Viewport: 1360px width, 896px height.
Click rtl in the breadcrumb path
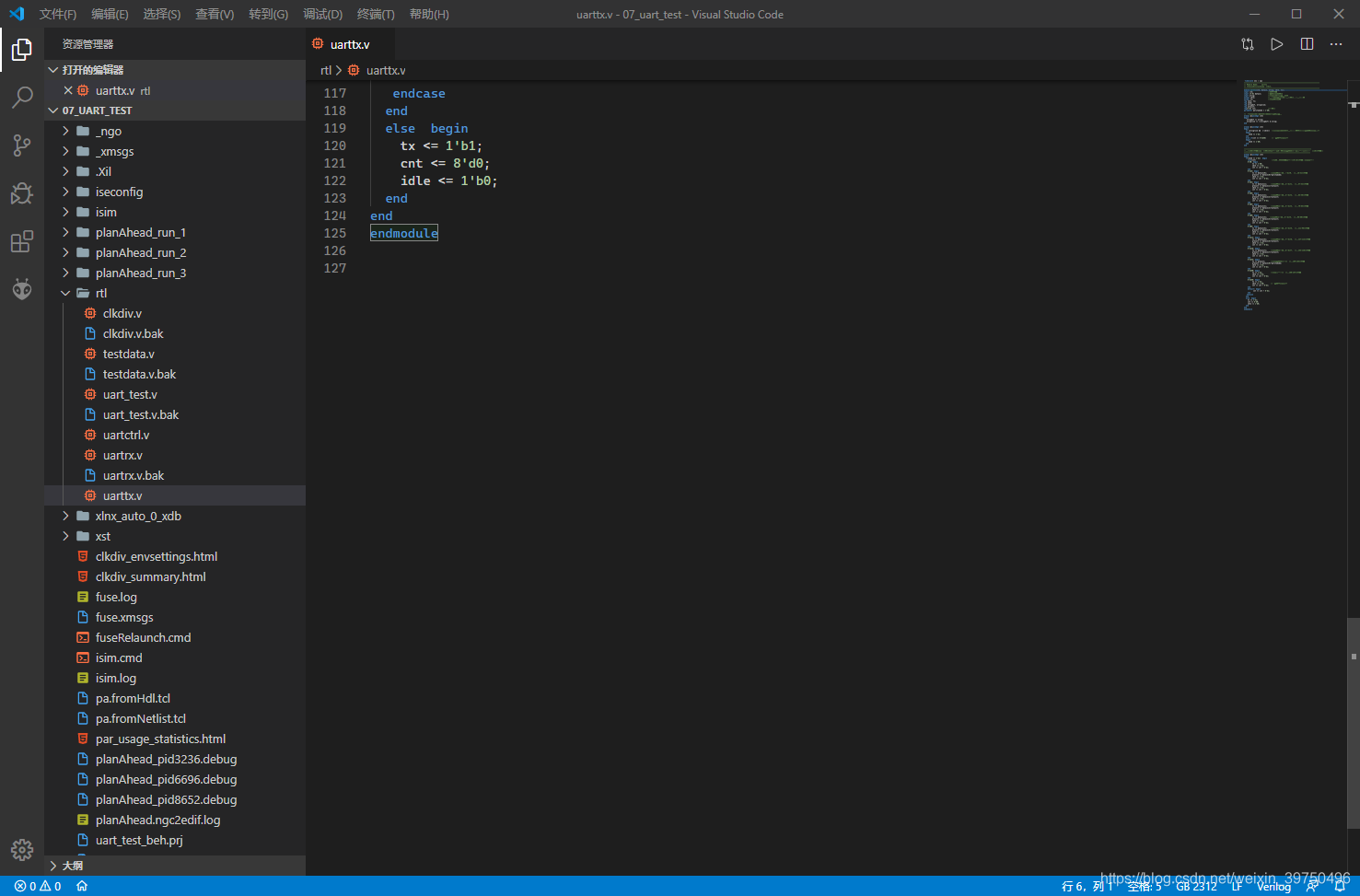pos(325,70)
